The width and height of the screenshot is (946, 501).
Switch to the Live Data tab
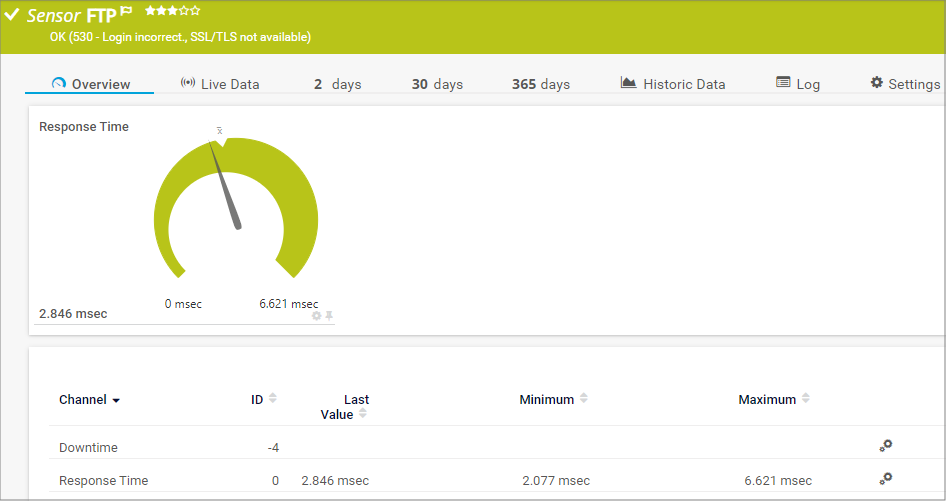pos(219,84)
